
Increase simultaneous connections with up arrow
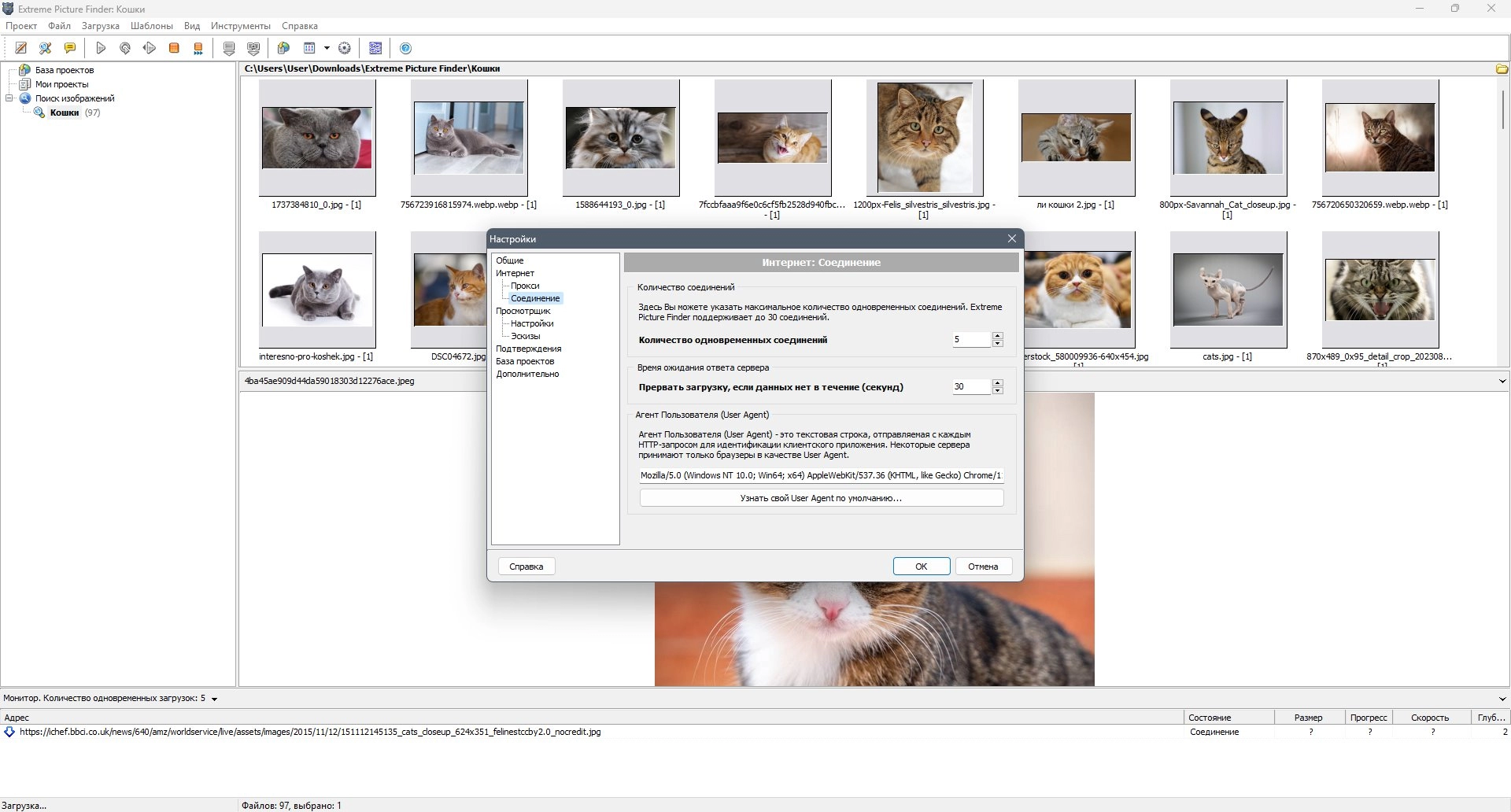pos(998,336)
